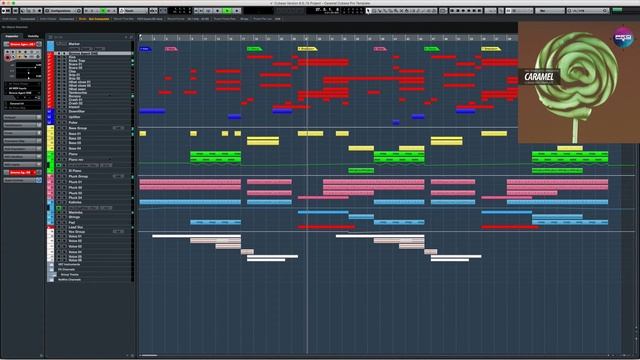Open the General kit program selector
Screen dimensions: 640x360
tap(23, 103)
